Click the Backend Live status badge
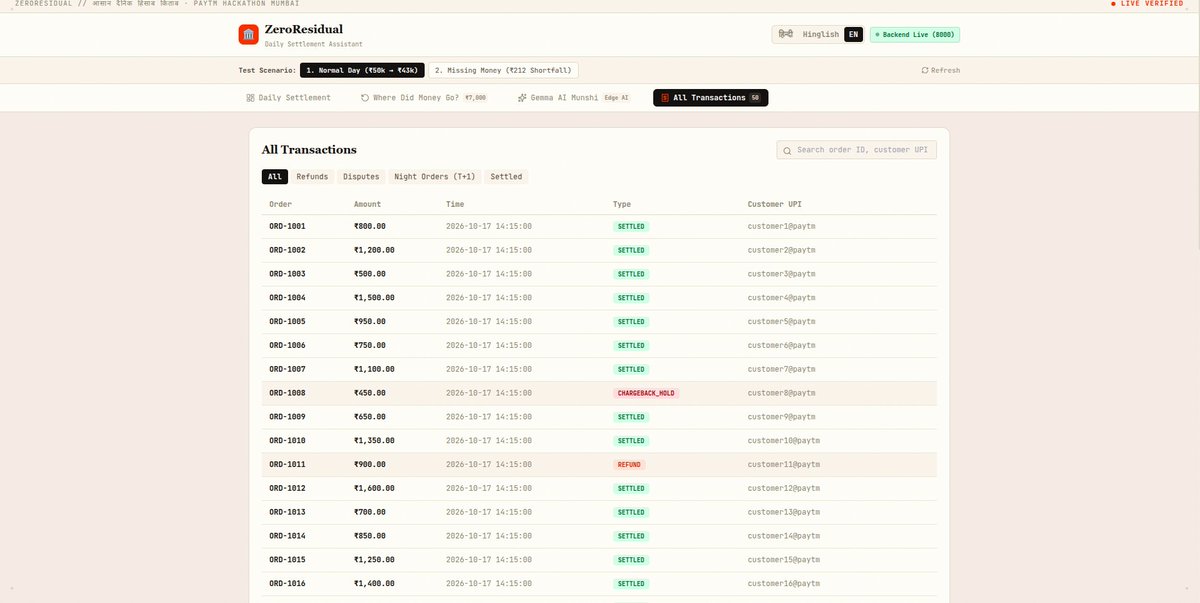 point(915,34)
